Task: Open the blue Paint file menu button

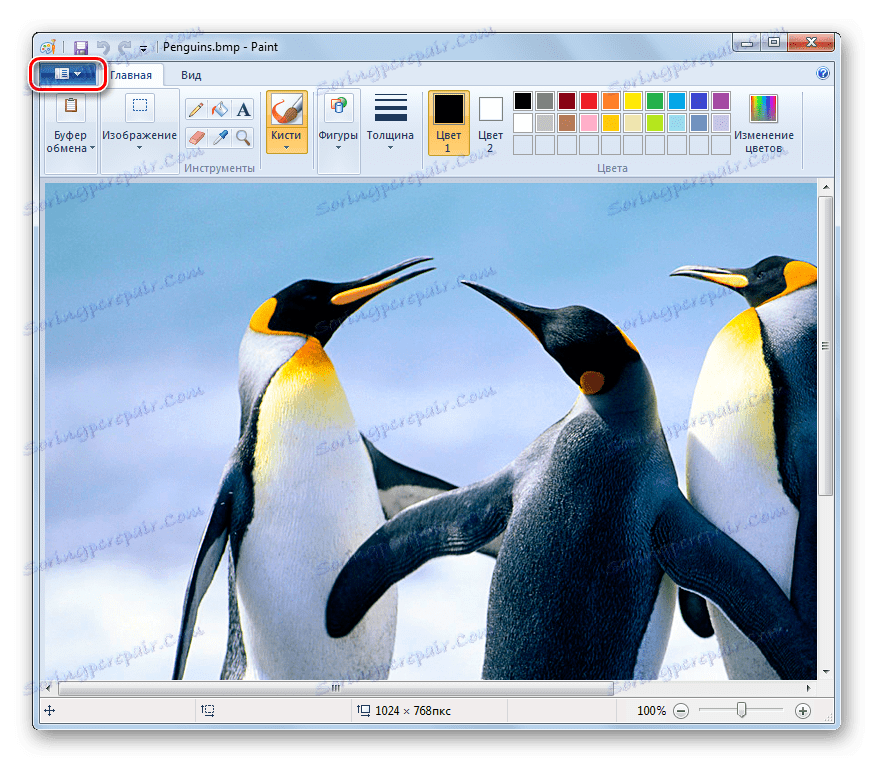Action: (x=67, y=74)
